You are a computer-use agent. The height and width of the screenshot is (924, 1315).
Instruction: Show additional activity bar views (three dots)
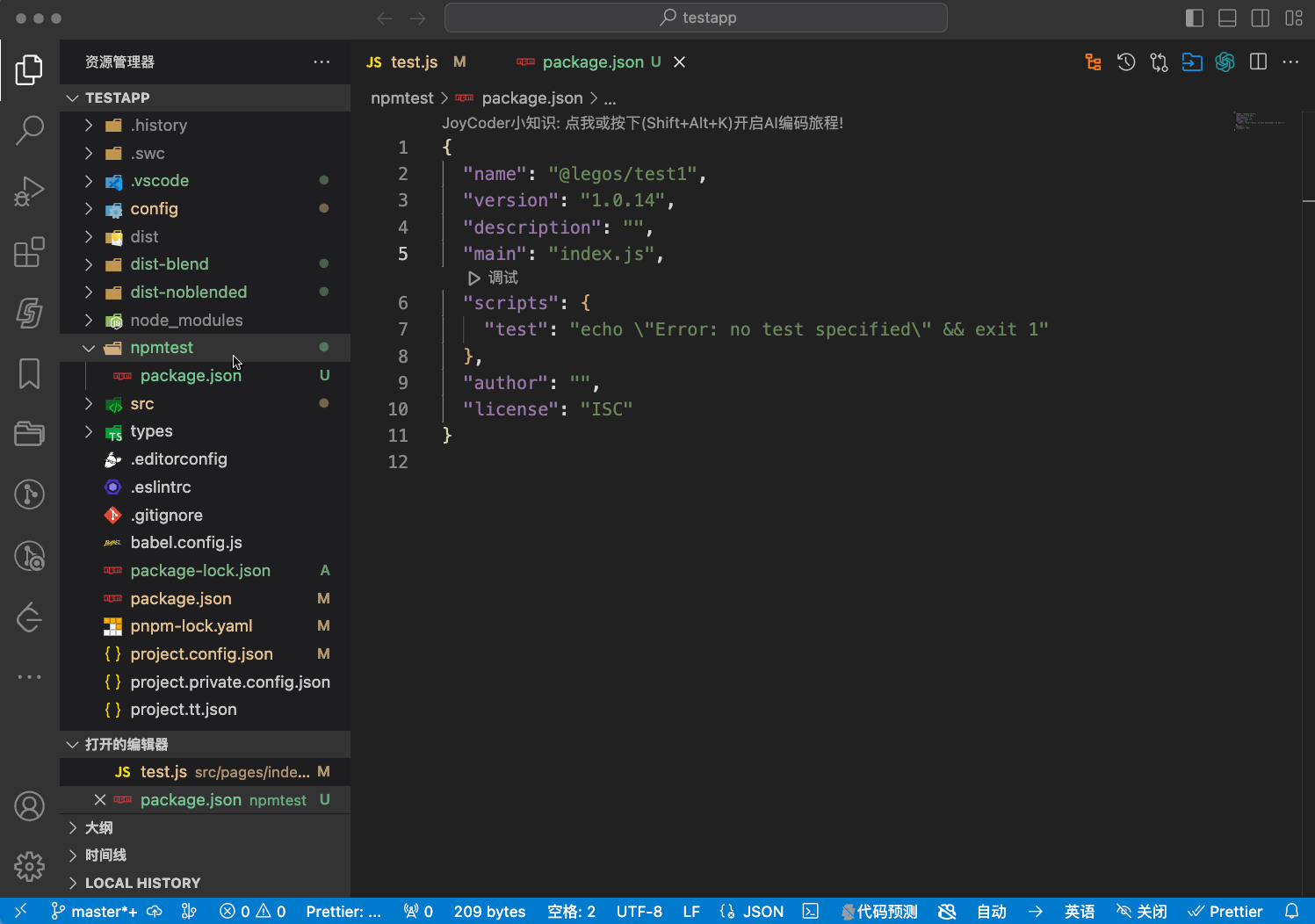point(29,677)
